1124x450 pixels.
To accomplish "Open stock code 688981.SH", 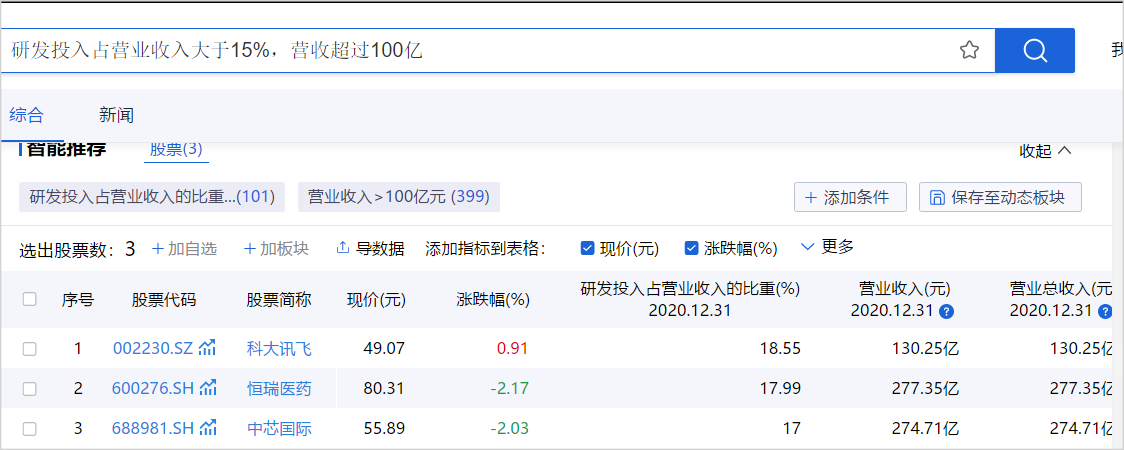I will click(x=153, y=429).
